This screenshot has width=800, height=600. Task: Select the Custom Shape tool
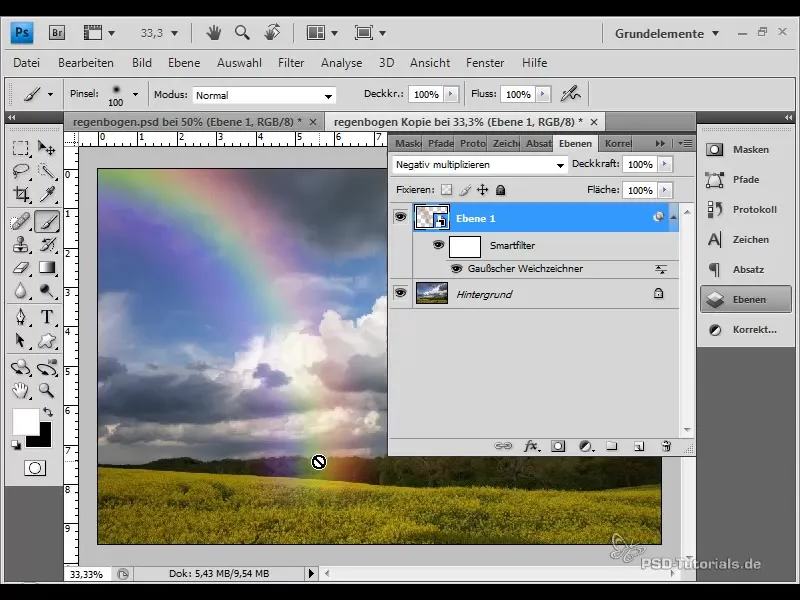[46, 340]
